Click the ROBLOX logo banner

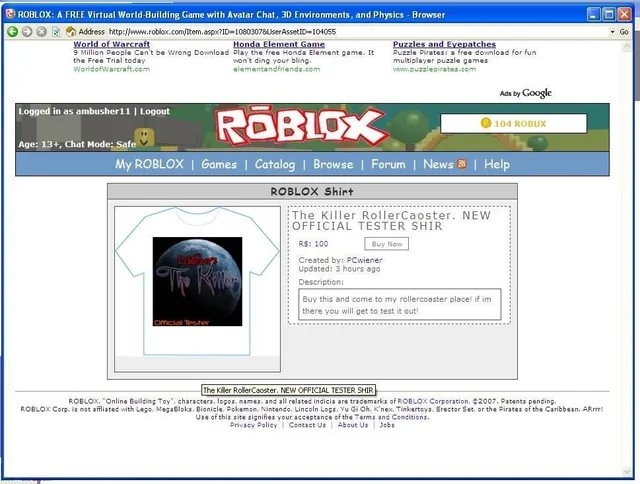click(x=301, y=127)
